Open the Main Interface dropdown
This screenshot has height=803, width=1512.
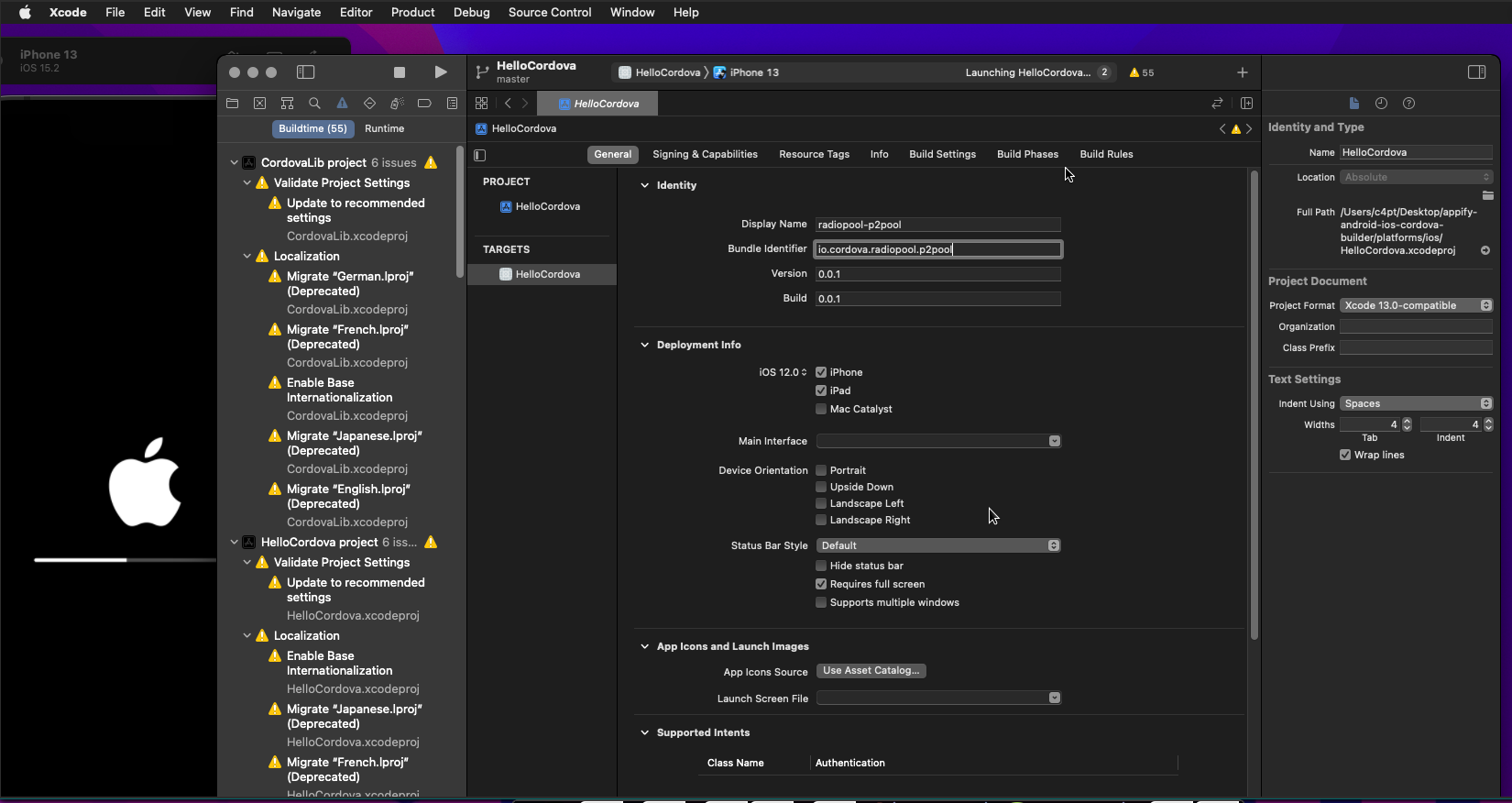[x=938, y=441]
